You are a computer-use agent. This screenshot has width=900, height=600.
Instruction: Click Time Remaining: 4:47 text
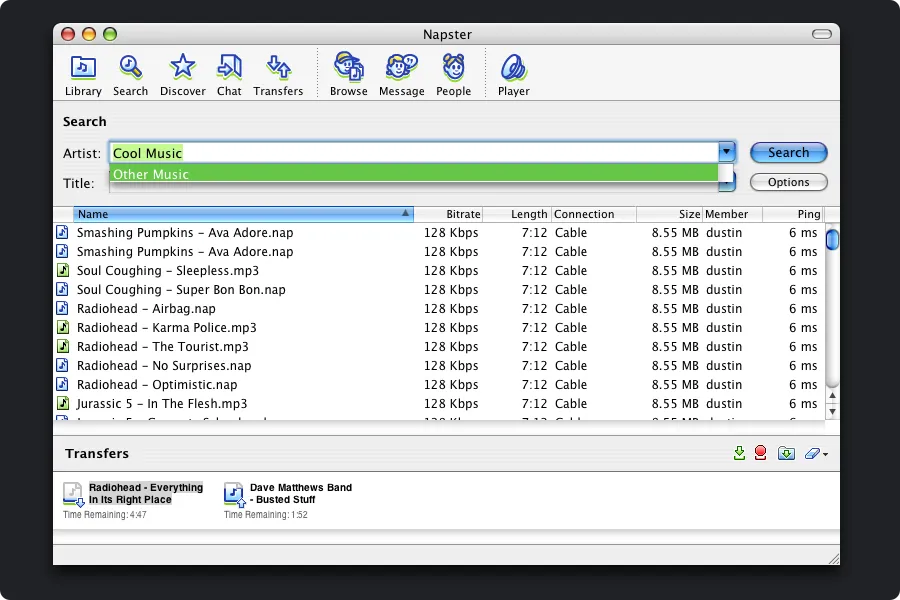click(x=104, y=514)
